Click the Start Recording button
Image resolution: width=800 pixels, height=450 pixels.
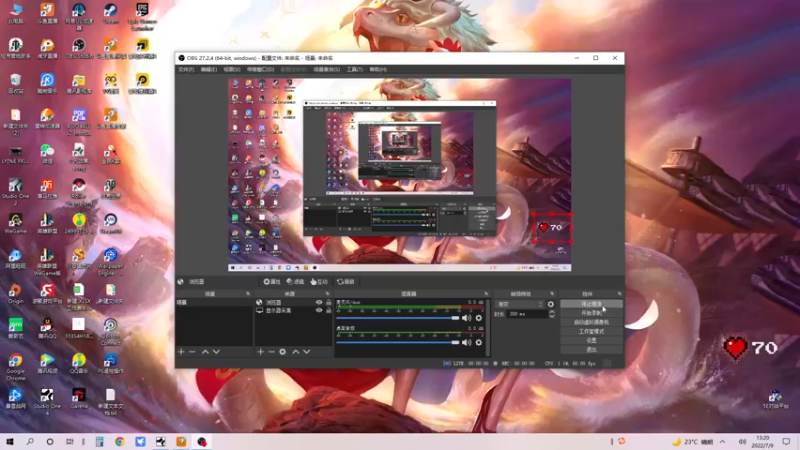click(x=591, y=313)
